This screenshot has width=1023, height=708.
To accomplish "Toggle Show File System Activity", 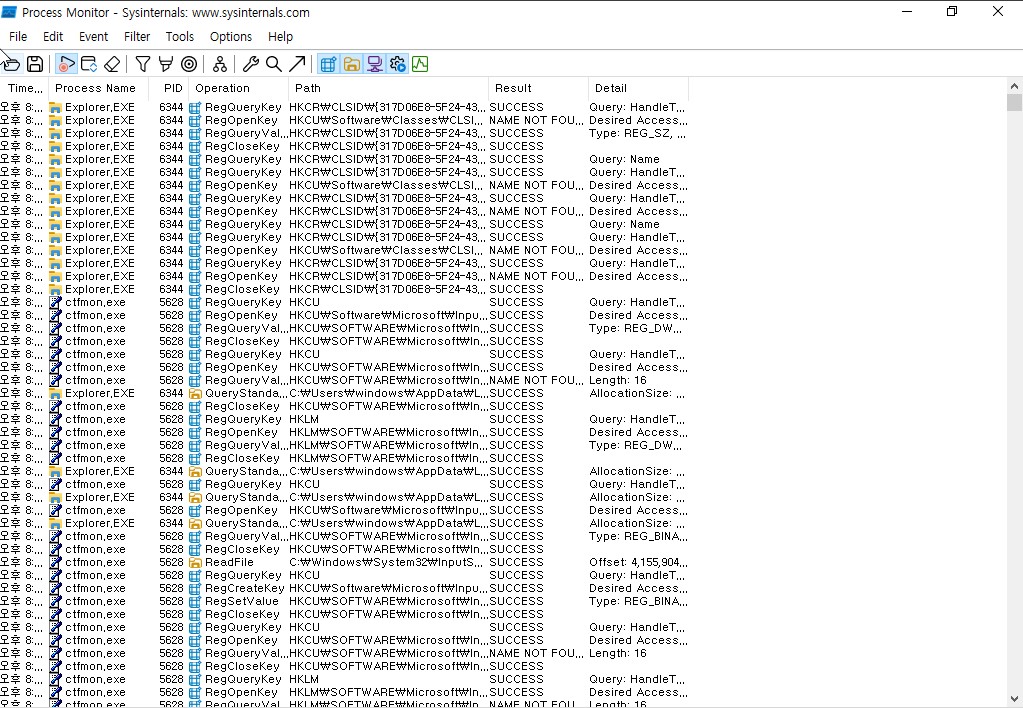I will [352, 64].
